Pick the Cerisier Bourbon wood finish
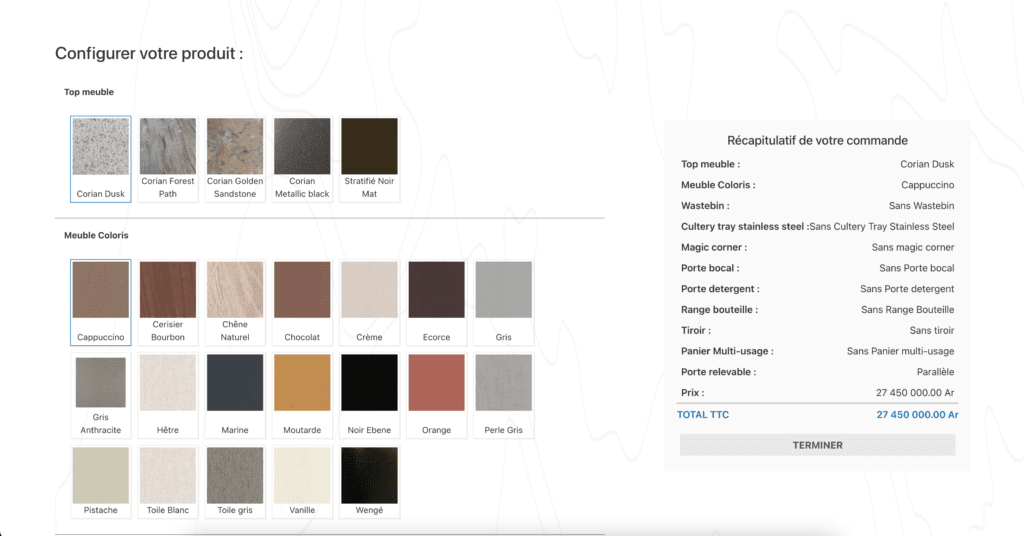 [x=167, y=290]
